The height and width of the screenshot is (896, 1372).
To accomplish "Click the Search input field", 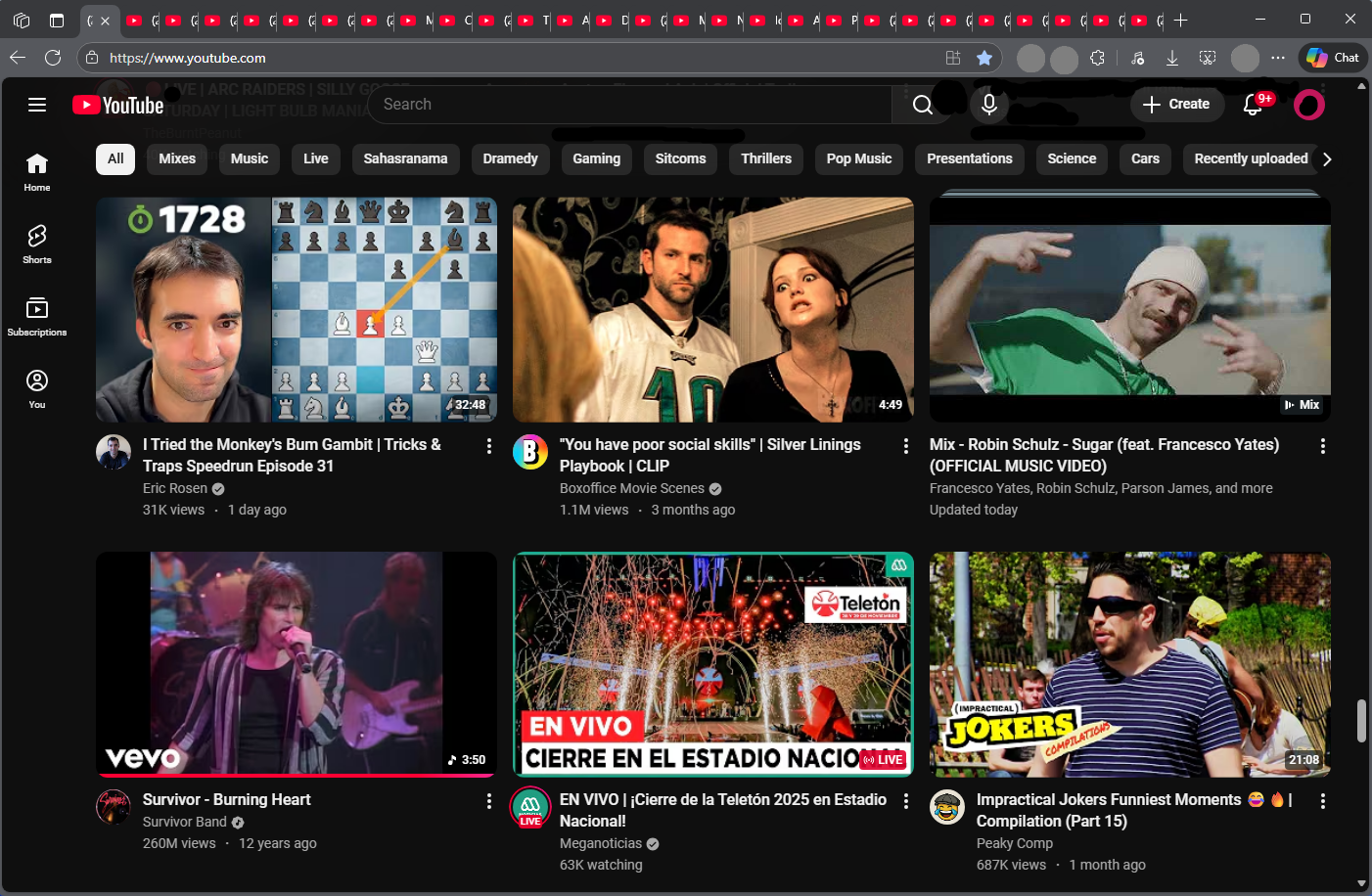I will click(630, 105).
